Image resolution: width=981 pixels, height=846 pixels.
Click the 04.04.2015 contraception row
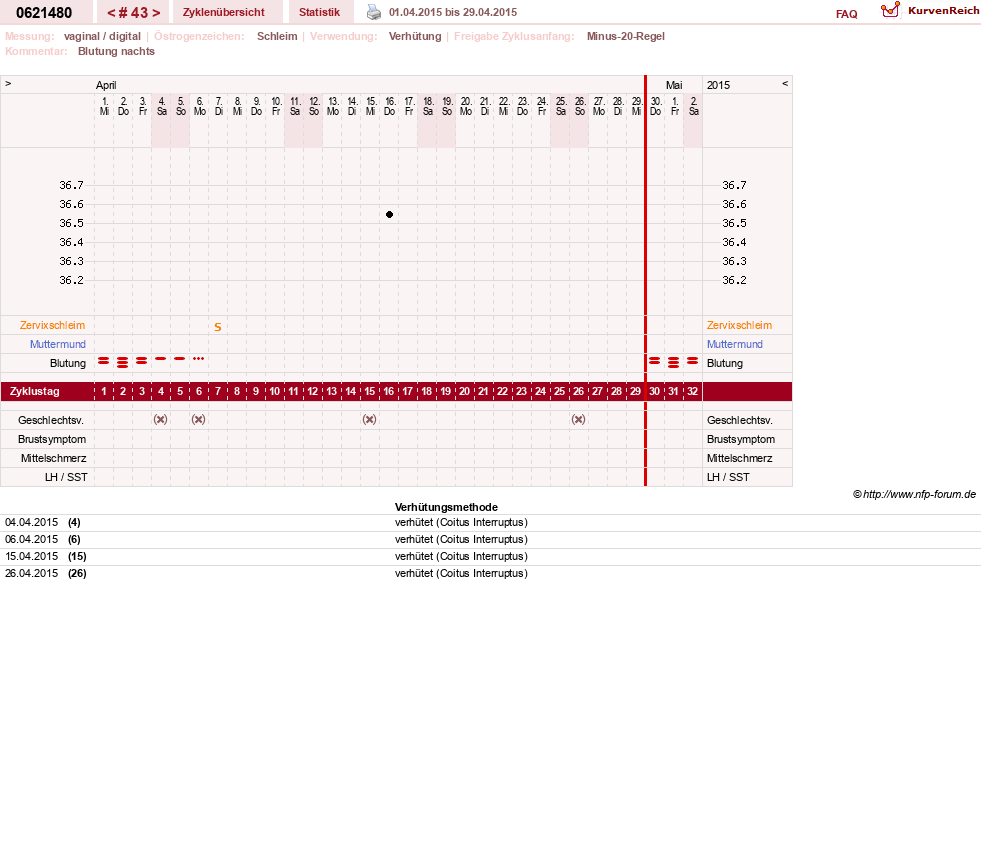pos(490,522)
